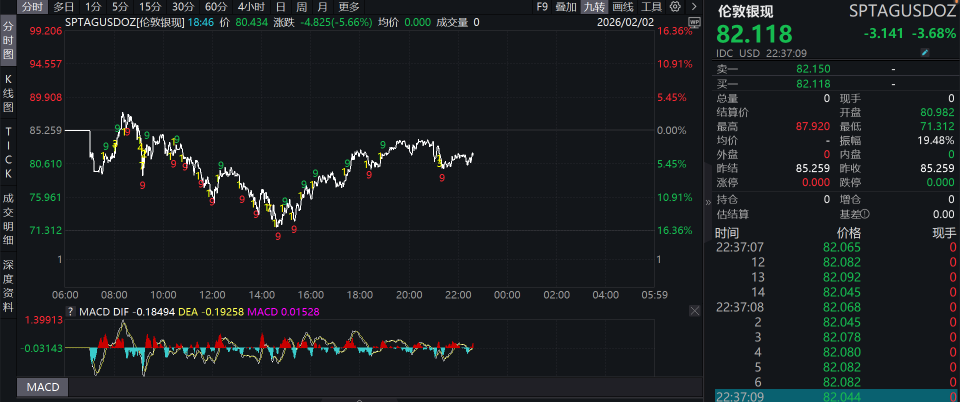Click the 现手 column header

point(943,233)
